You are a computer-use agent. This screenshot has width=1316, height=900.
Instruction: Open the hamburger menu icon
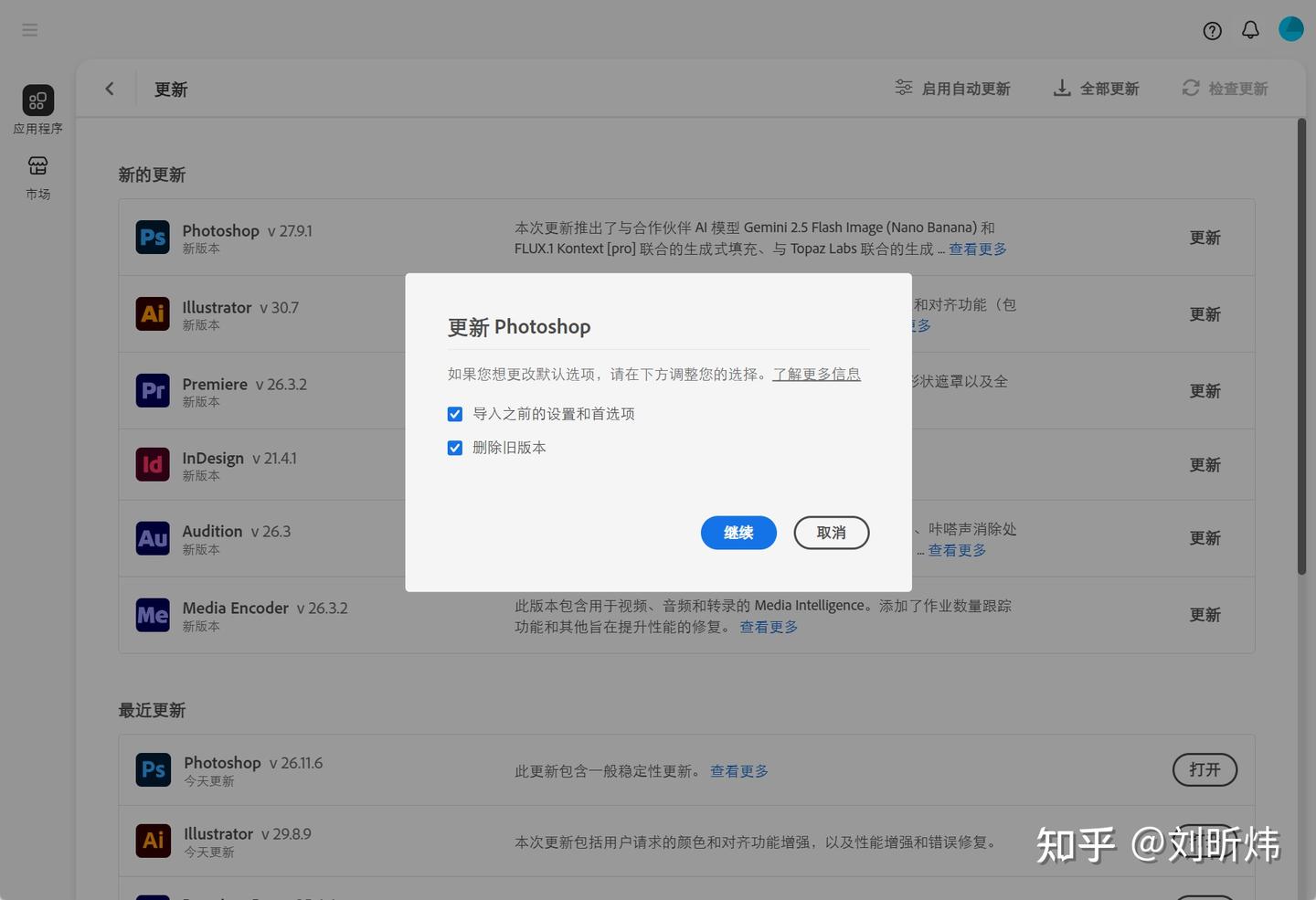(30, 30)
